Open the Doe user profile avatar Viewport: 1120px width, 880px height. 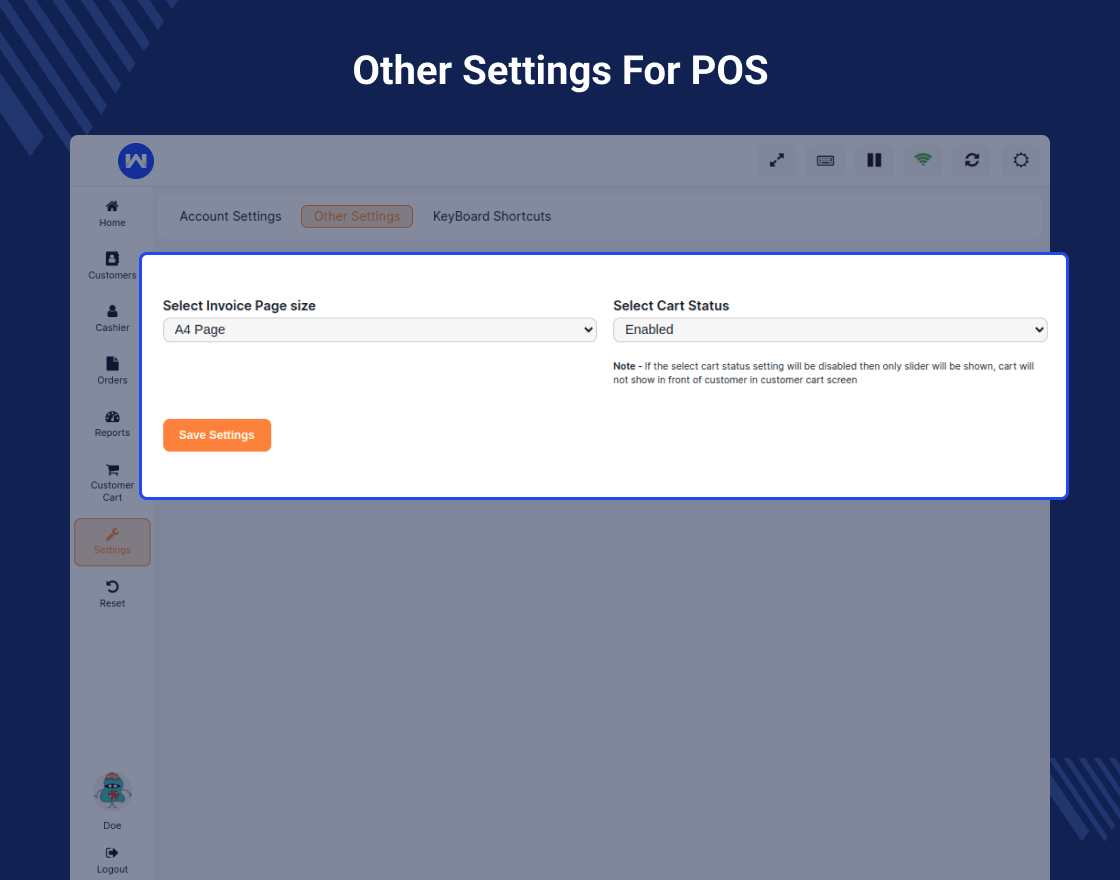112,790
